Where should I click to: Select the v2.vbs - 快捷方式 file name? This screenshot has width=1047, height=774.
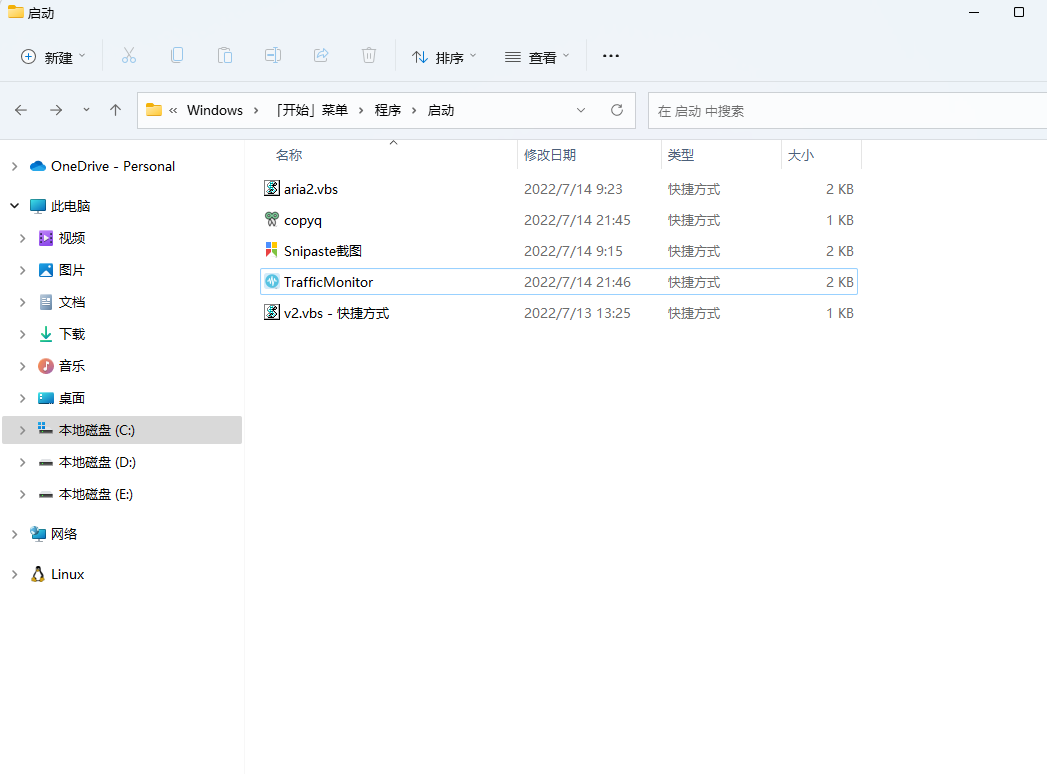(337, 313)
